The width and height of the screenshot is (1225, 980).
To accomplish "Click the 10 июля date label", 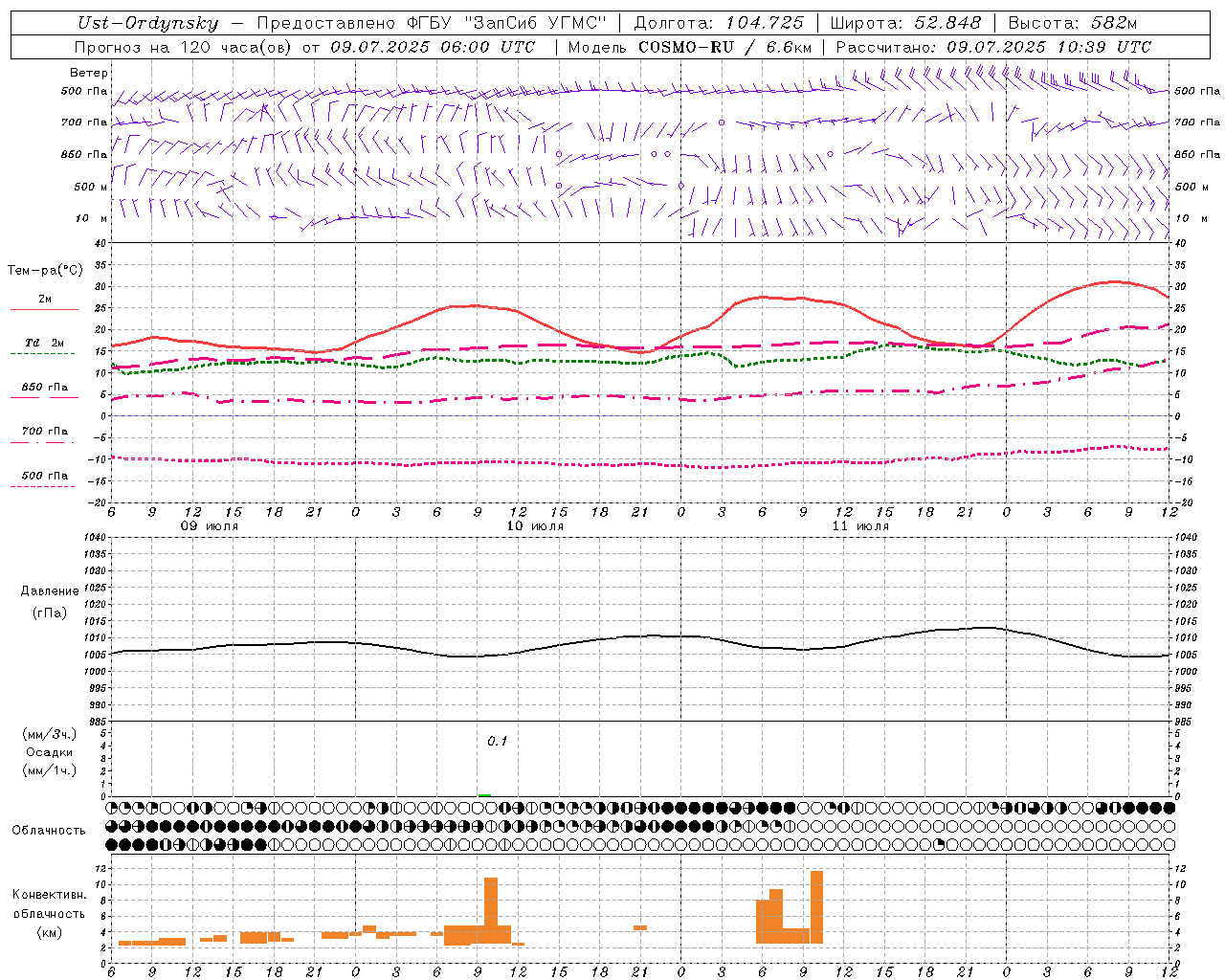I will 535,526.
